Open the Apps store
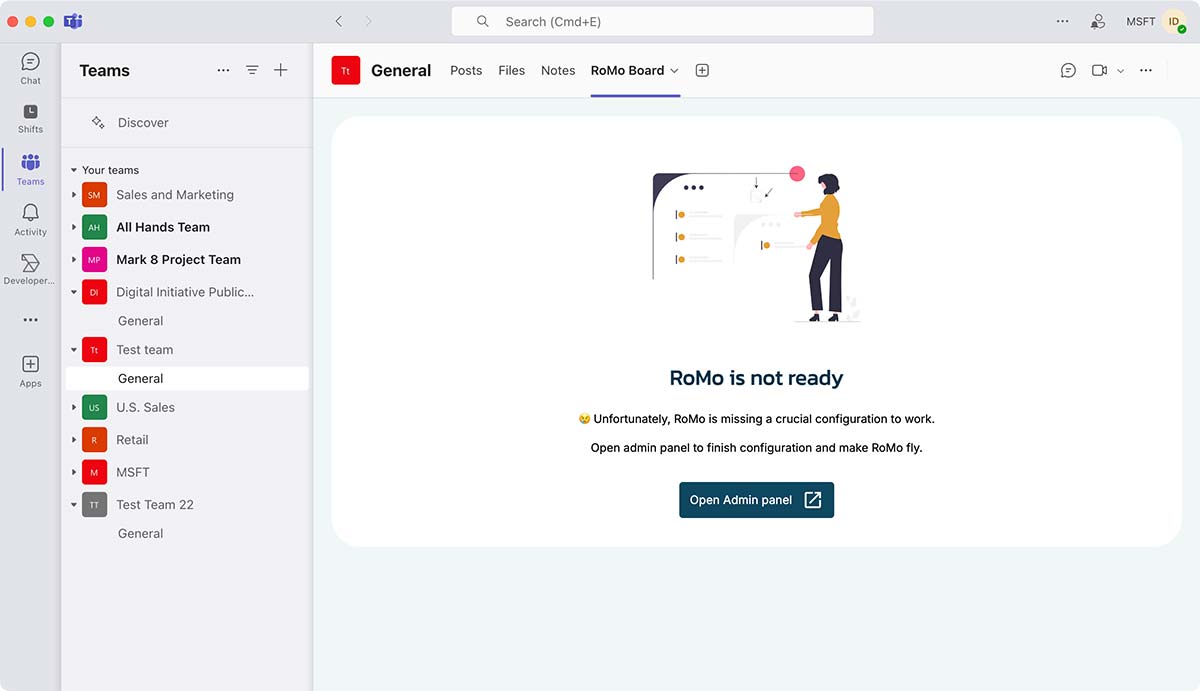1200x691 pixels. pos(30,371)
